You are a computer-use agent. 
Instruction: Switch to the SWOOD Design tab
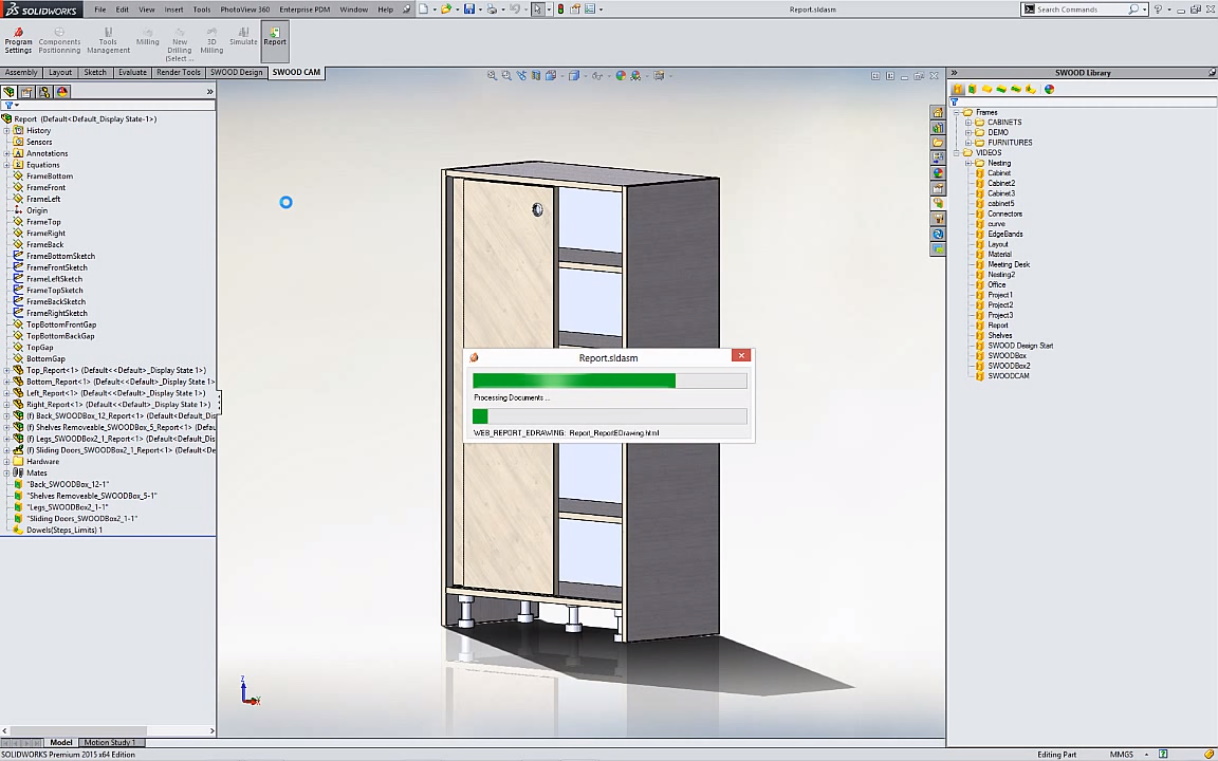[x=236, y=72]
